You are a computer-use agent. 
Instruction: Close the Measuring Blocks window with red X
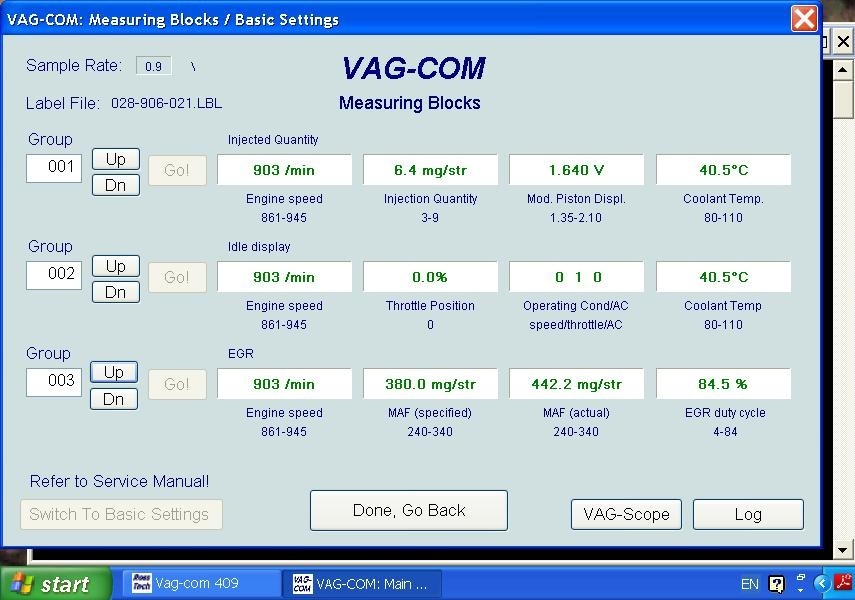click(x=804, y=19)
